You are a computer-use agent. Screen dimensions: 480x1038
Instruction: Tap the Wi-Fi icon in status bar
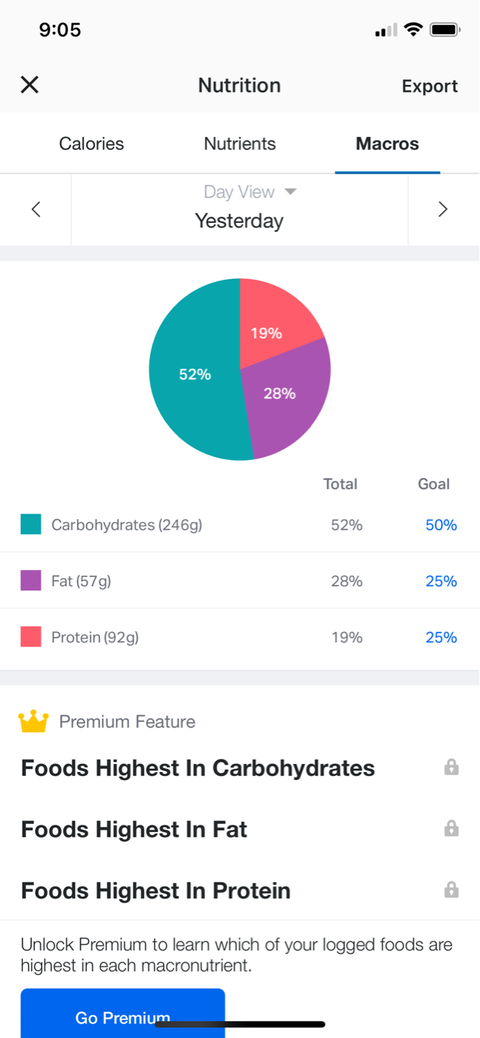(x=414, y=30)
